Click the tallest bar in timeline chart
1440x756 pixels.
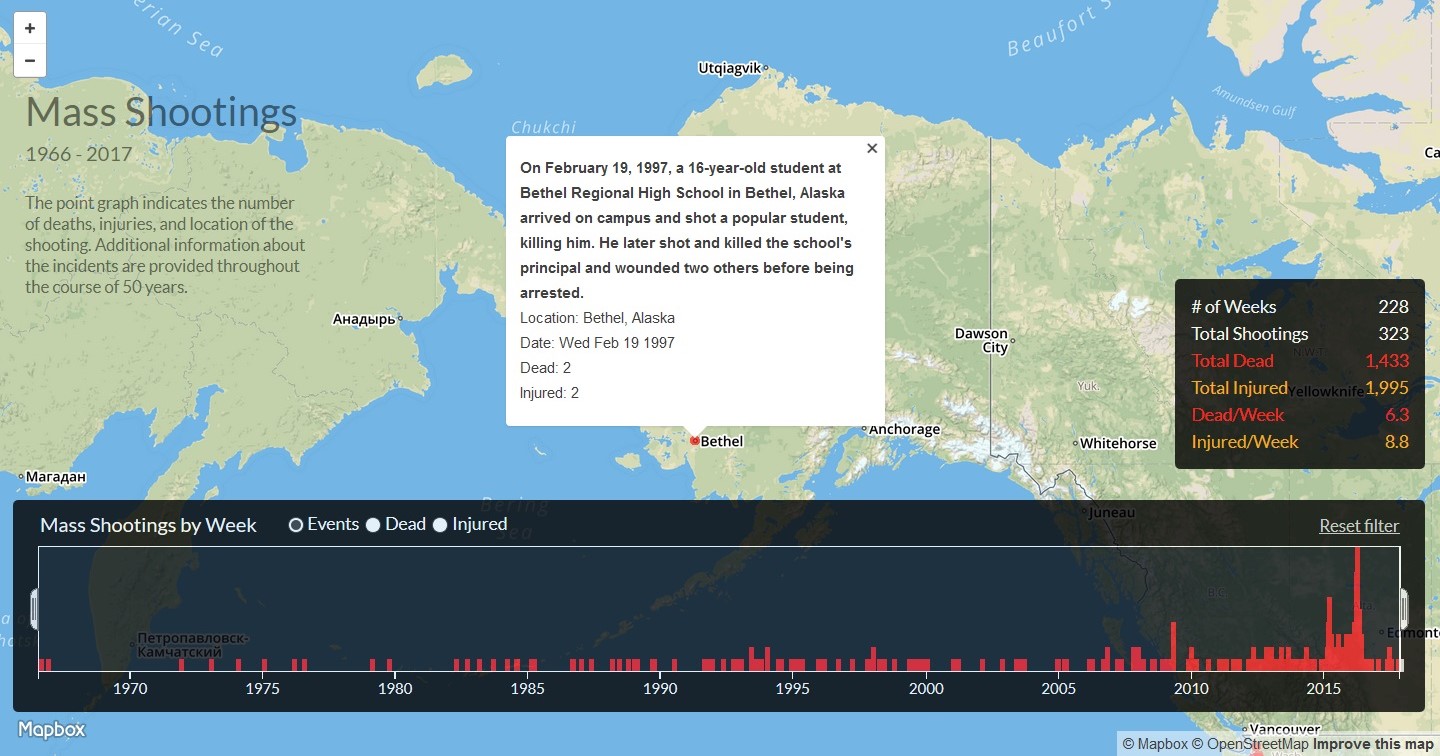click(x=1357, y=609)
